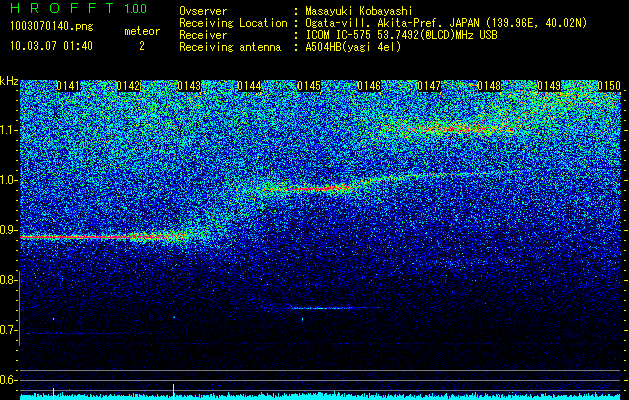Click the 0.6 kHz axis label
This screenshot has width=629, height=400.
(x=8, y=380)
